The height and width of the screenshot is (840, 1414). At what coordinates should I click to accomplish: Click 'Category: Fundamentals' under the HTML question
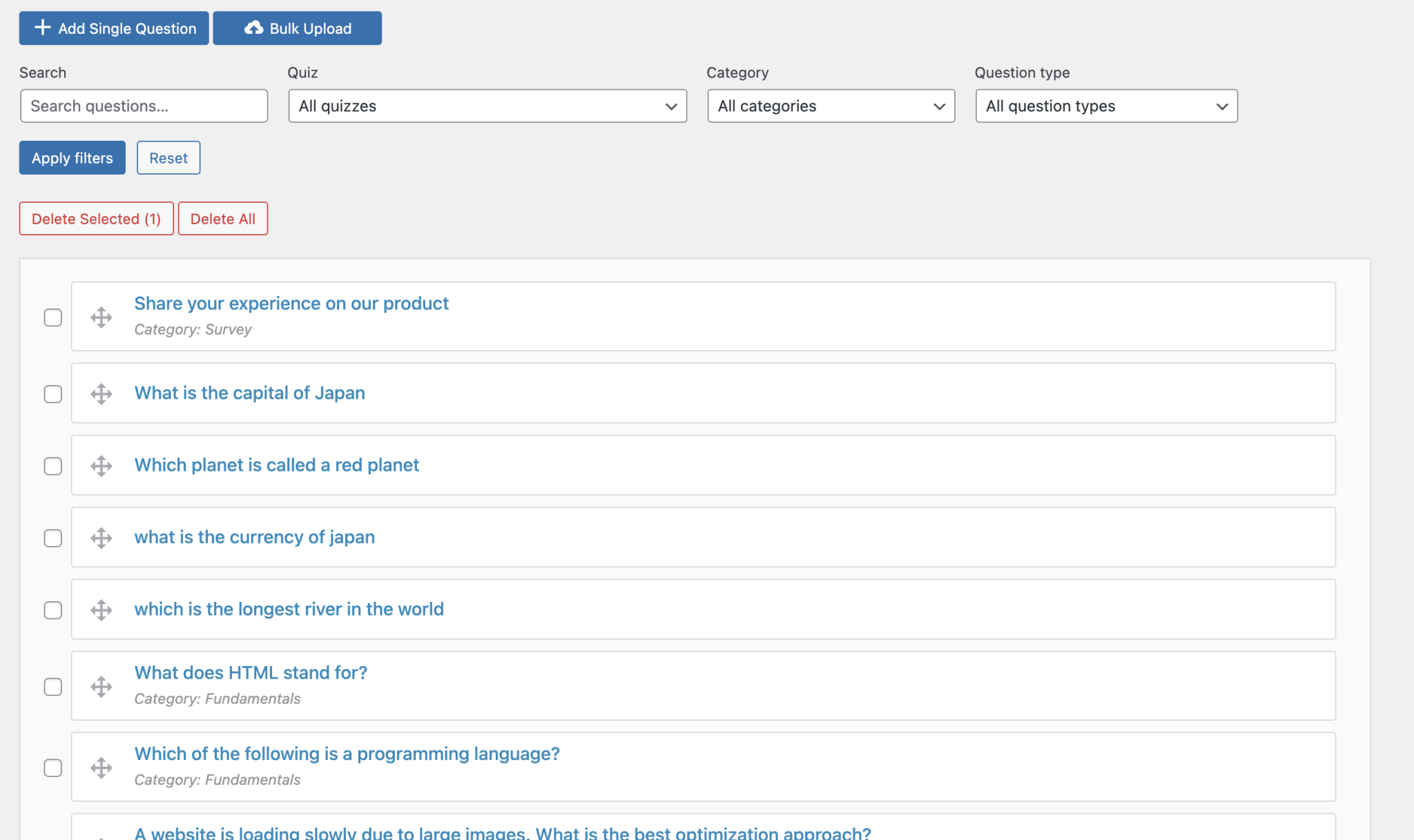[217, 699]
